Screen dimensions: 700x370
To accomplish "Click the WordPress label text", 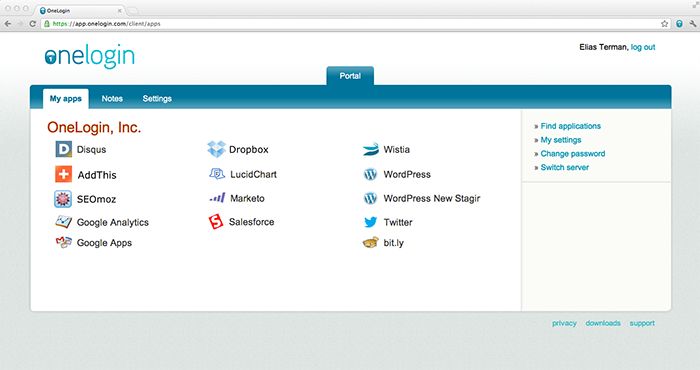I will click(x=407, y=175).
